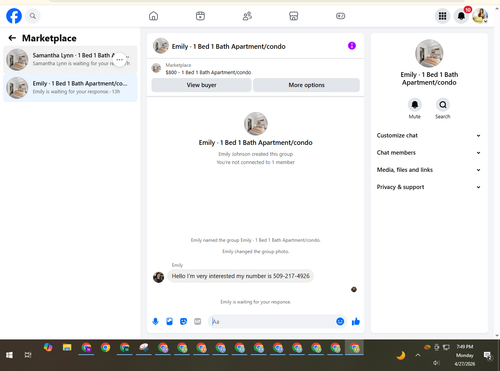Open the Samantha Lynn conversation
The height and width of the screenshot is (371, 500).
70,59
